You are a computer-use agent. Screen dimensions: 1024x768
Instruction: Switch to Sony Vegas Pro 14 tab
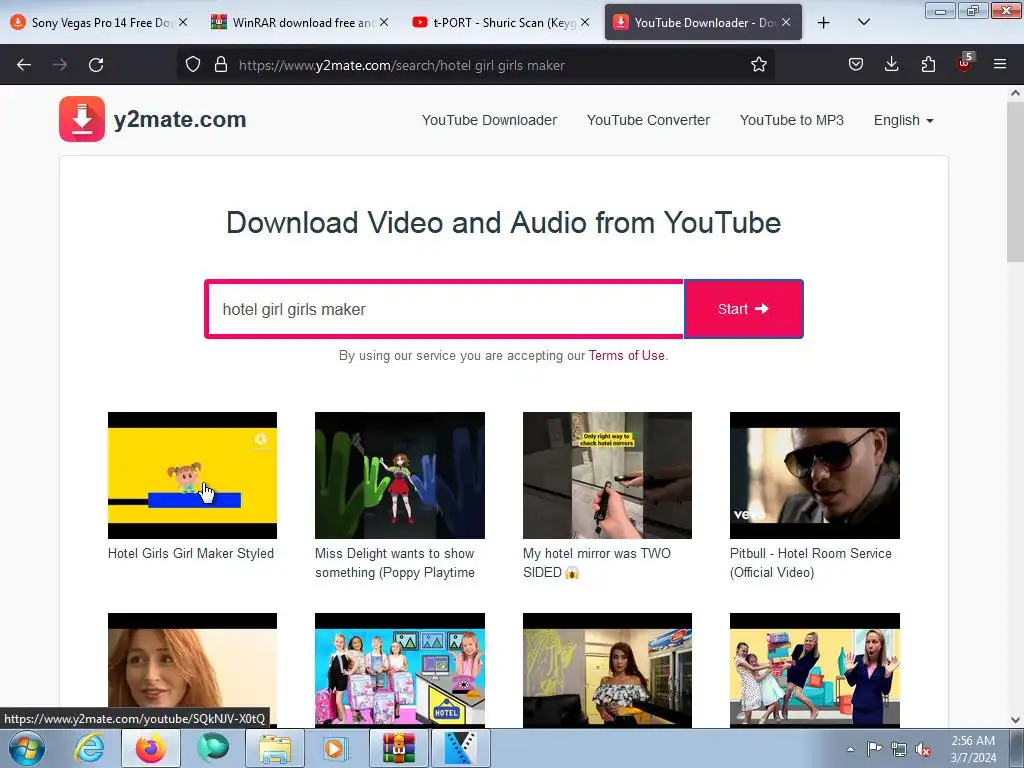coord(99,23)
